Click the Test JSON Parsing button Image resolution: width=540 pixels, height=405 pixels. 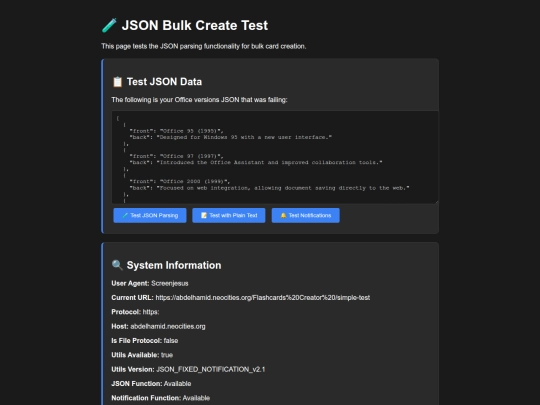coord(150,215)
